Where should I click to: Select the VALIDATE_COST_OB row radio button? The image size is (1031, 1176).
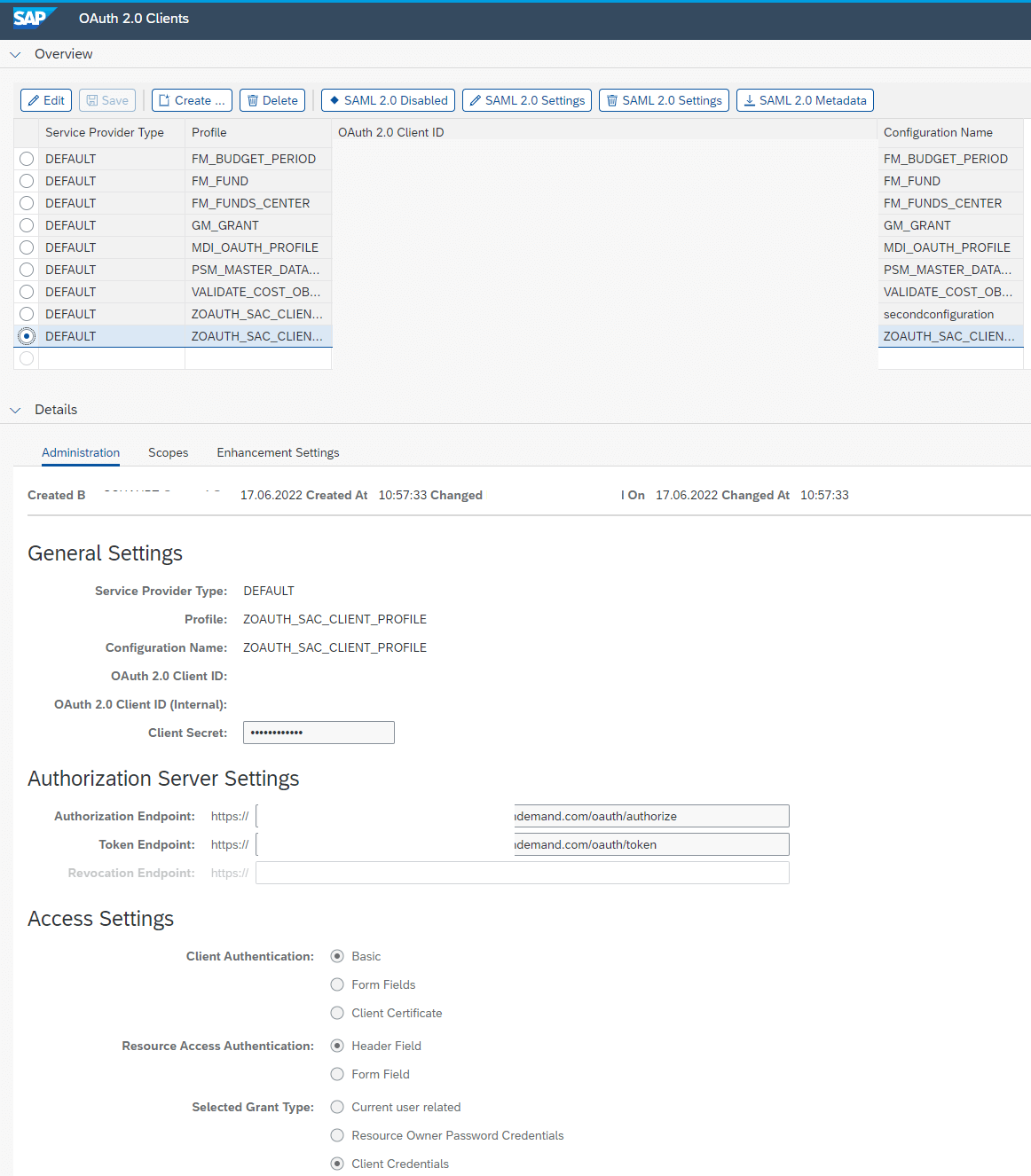pyautogui.click(x=27, y=292)
